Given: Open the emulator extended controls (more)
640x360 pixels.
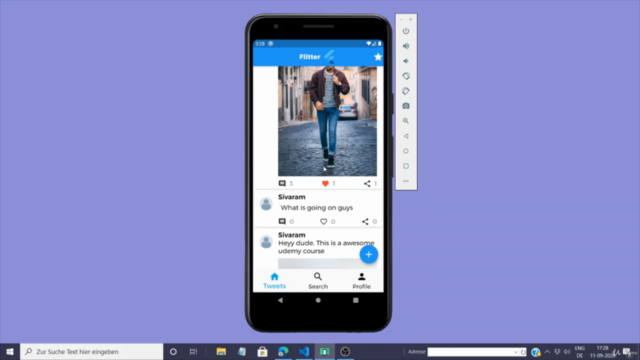Looking at the screenshot, I should [x=406, y=181].
